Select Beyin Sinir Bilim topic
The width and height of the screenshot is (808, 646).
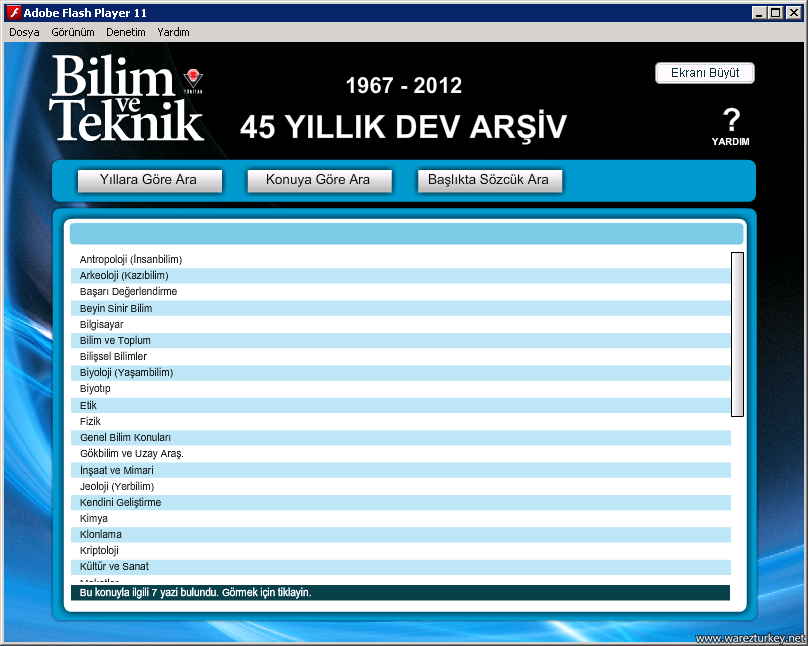(x=401, y=308)
